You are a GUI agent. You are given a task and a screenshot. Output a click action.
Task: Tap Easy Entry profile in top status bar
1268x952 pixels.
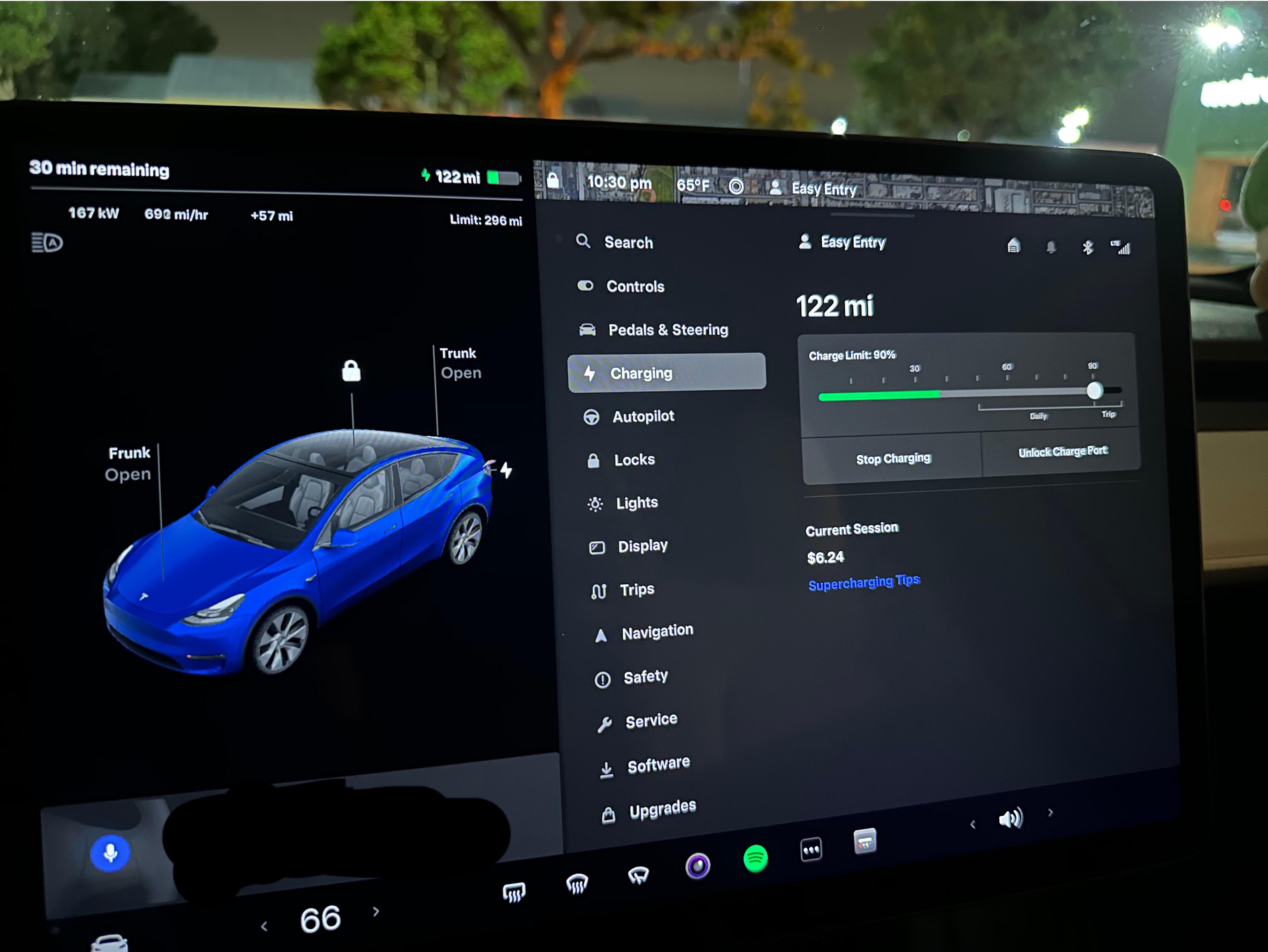tap(813, 188)
